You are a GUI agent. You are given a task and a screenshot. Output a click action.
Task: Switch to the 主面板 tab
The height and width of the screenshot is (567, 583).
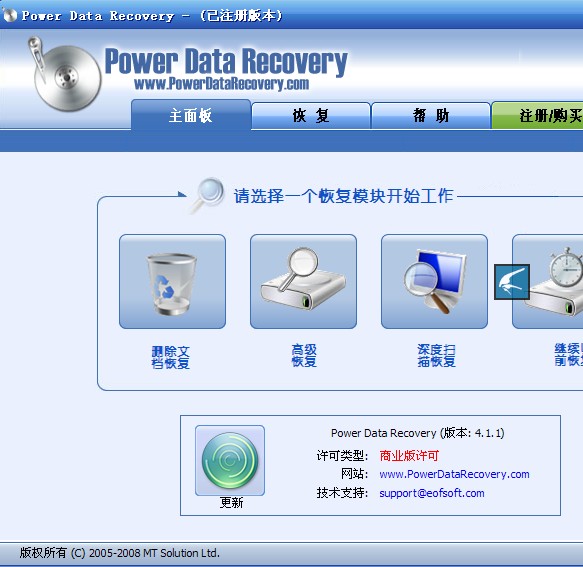191,115
